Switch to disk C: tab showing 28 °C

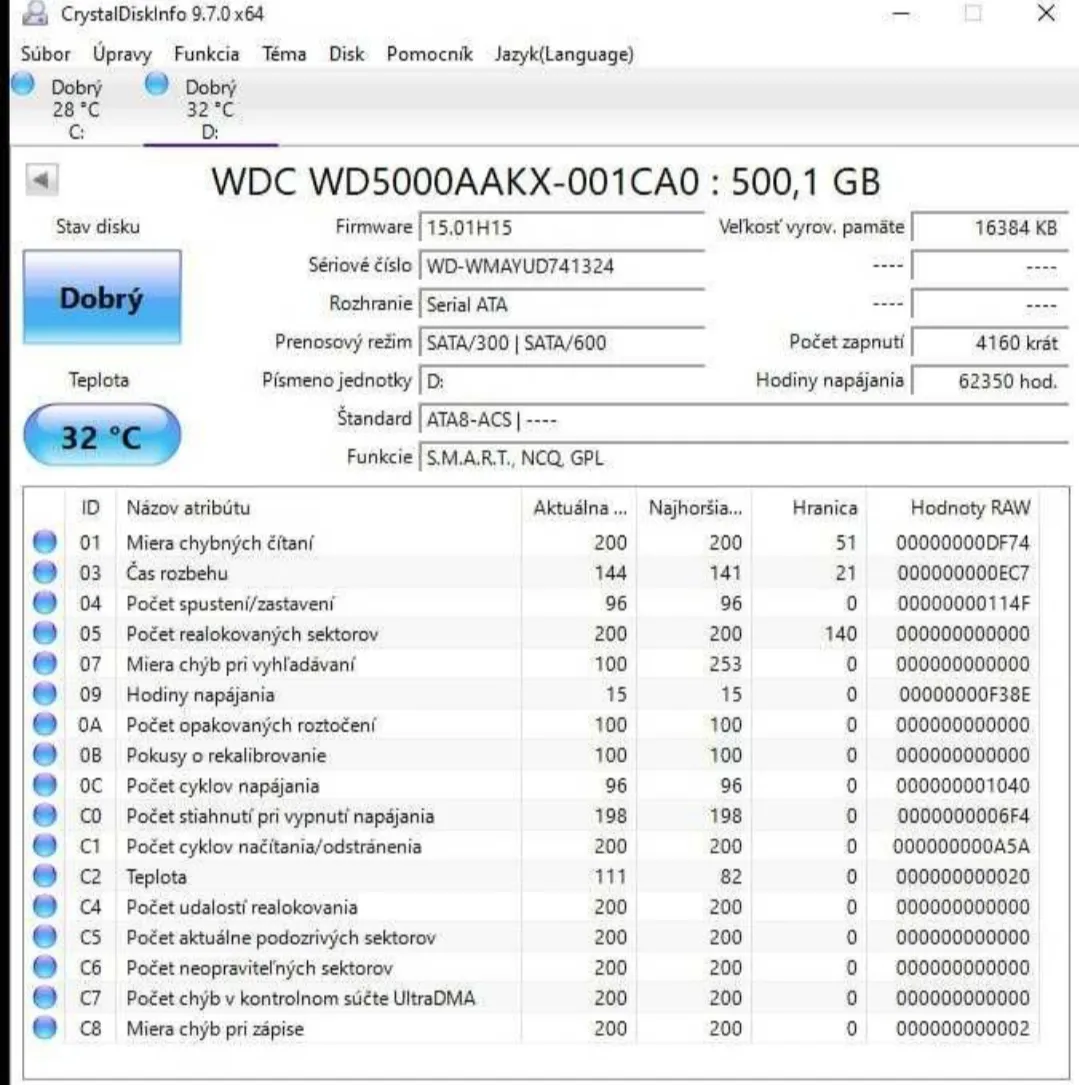pyautogui.click(x=69, y=112)
